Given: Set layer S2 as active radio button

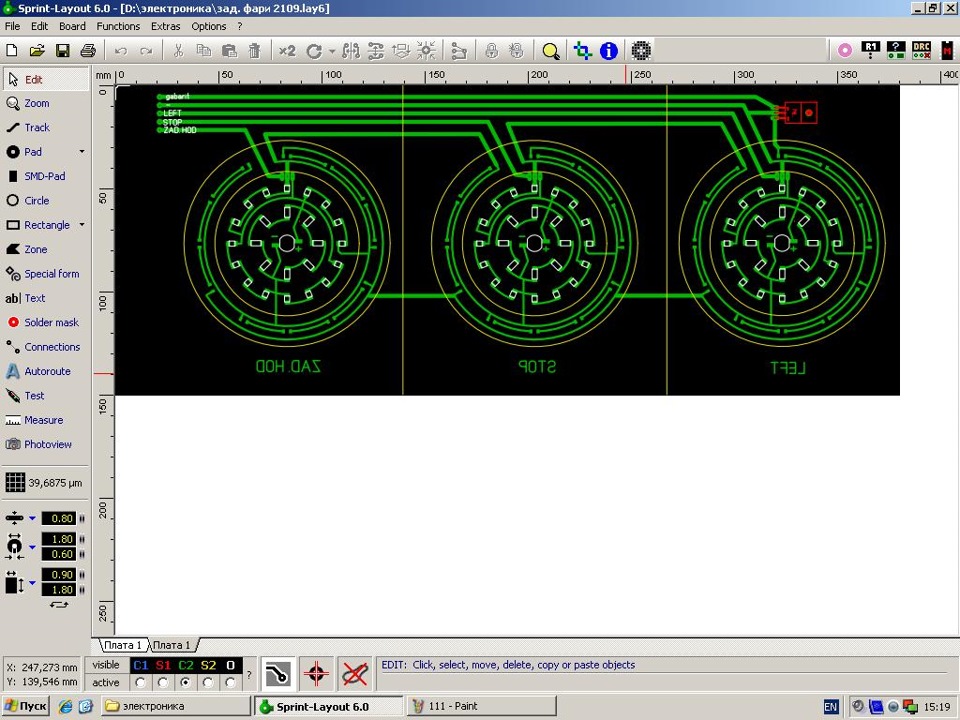Looking at the screenshot, I should [208, 682].
